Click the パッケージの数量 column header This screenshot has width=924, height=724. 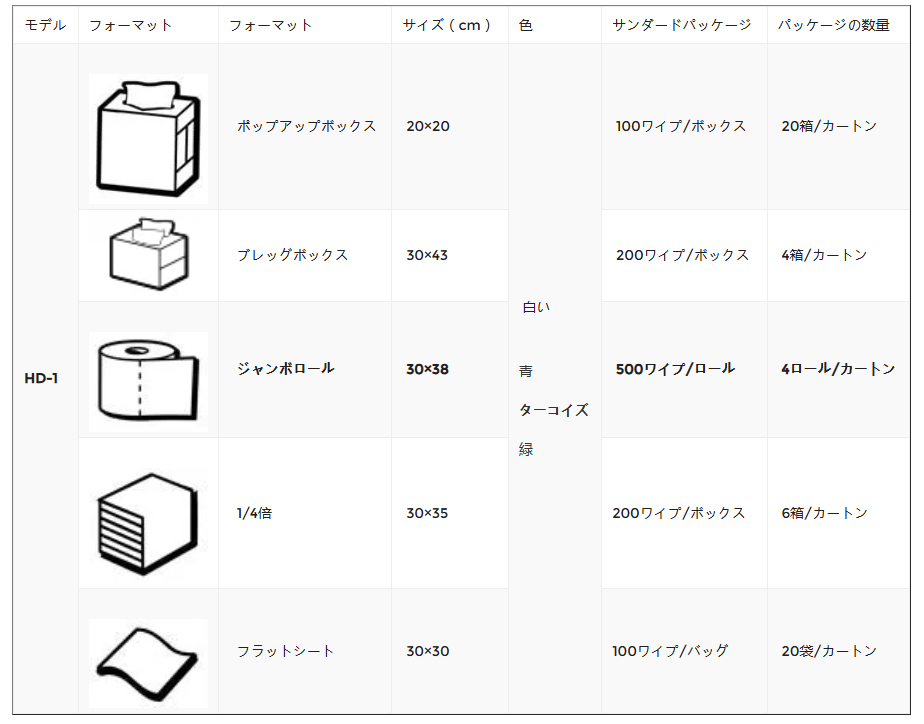pos(833,25)
